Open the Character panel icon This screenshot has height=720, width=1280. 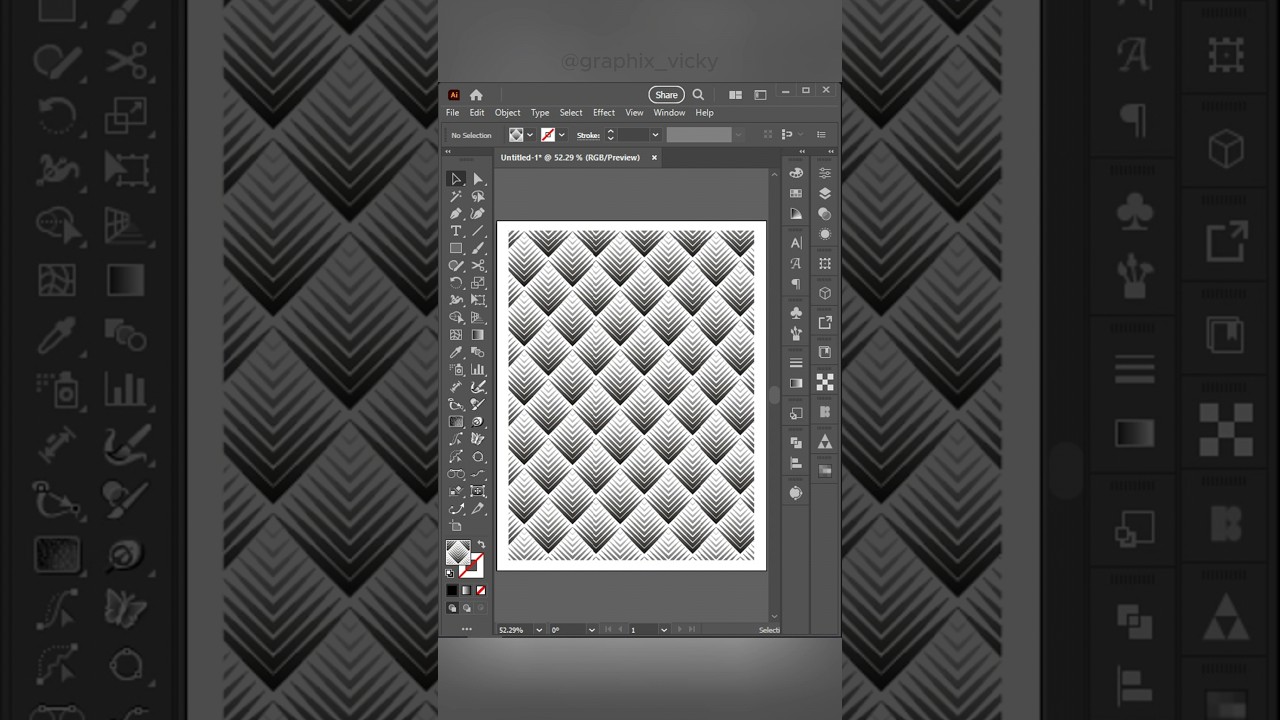coord(796,243)
